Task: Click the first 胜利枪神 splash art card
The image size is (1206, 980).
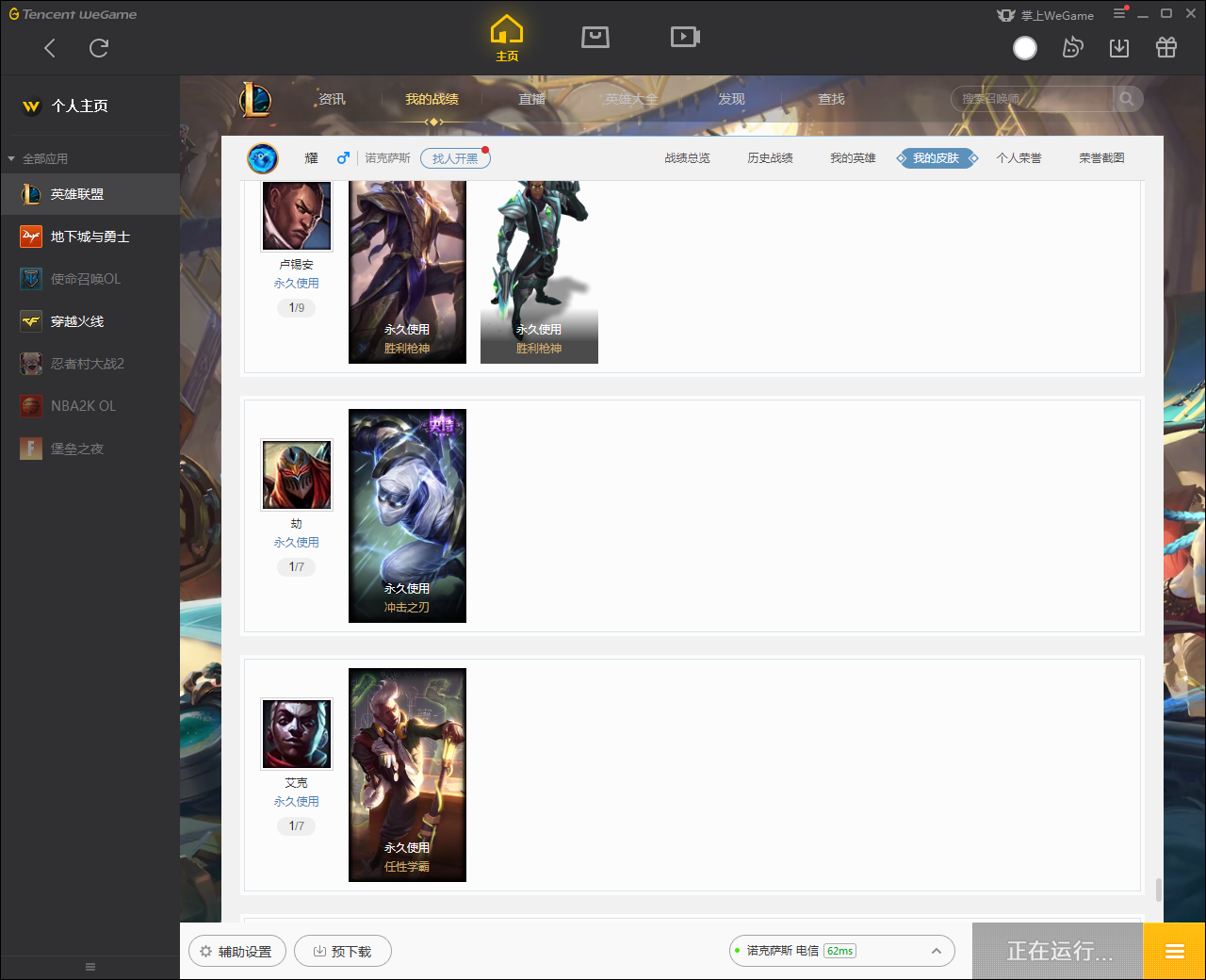Action: point(407,272)
